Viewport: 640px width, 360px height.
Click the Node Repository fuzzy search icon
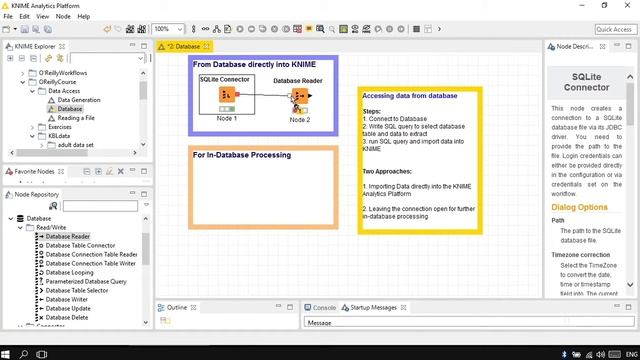coord(53,206)
